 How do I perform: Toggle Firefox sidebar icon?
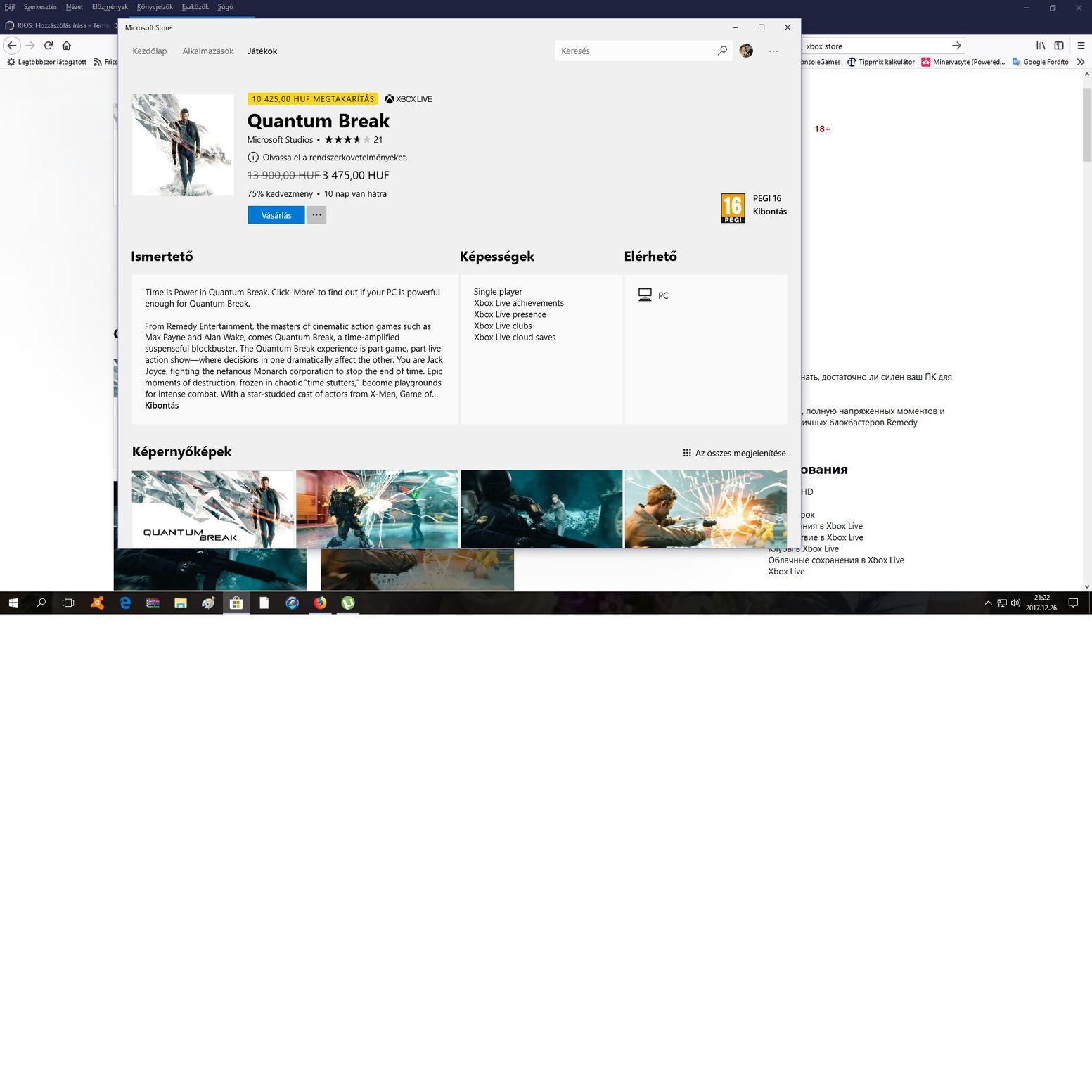(x=1059, y=46)
